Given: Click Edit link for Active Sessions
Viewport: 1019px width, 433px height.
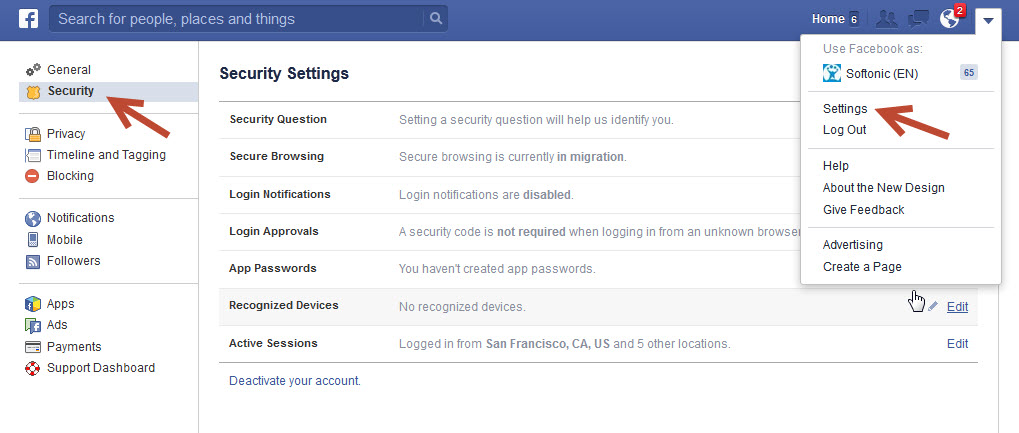Looking at the screenshot, I should [x=957, y=344].
